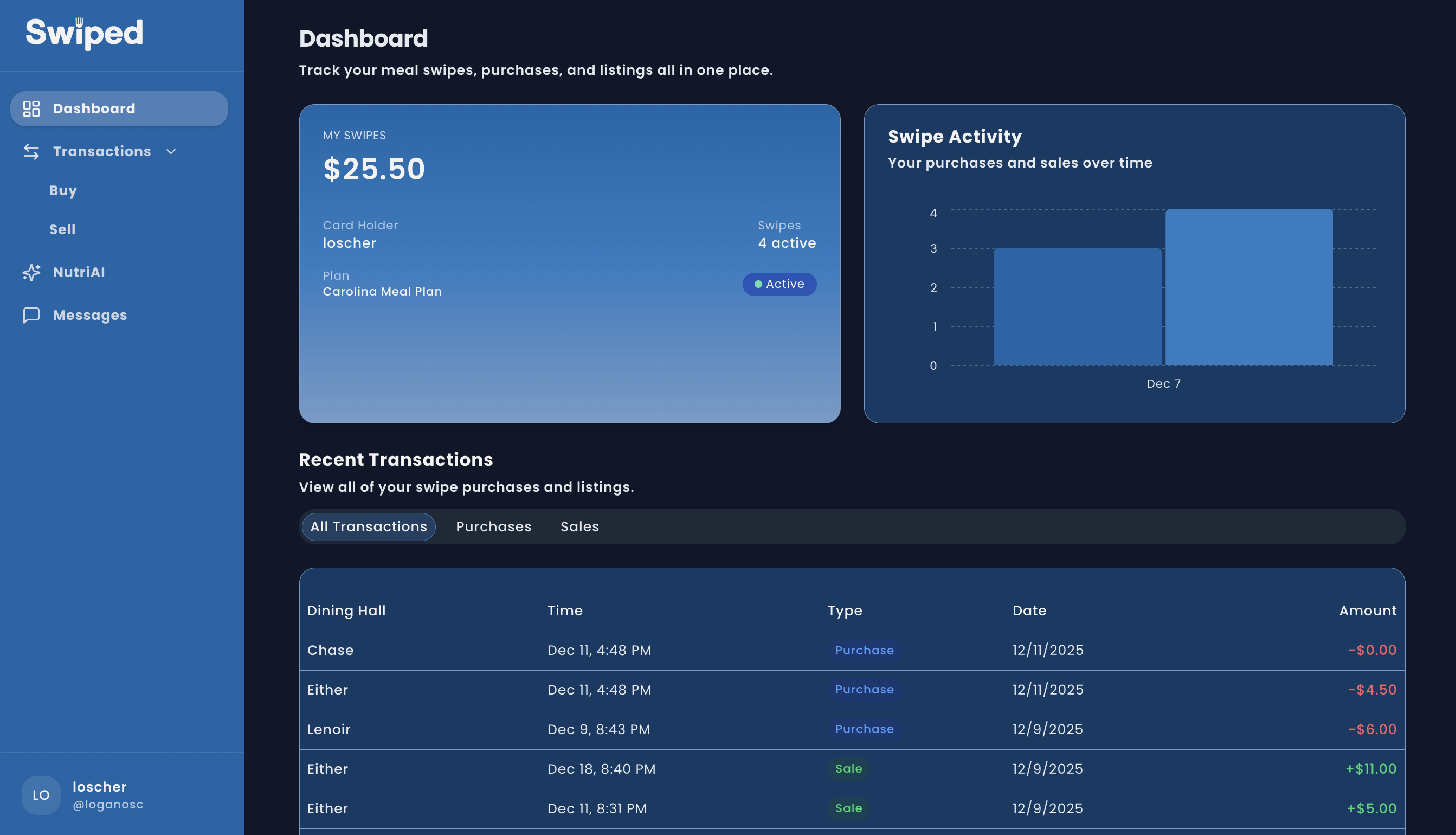Screen dimensions: 1456x835
Task: Click the Purchase badge on the Chase row
Action: [865, 650]
